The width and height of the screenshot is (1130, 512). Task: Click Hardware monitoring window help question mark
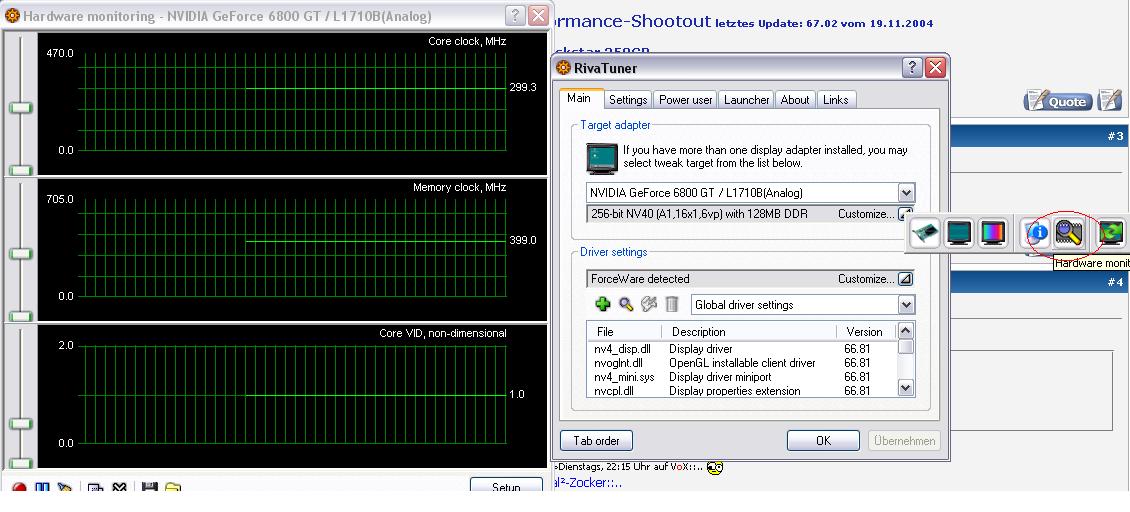click(515, 15)
